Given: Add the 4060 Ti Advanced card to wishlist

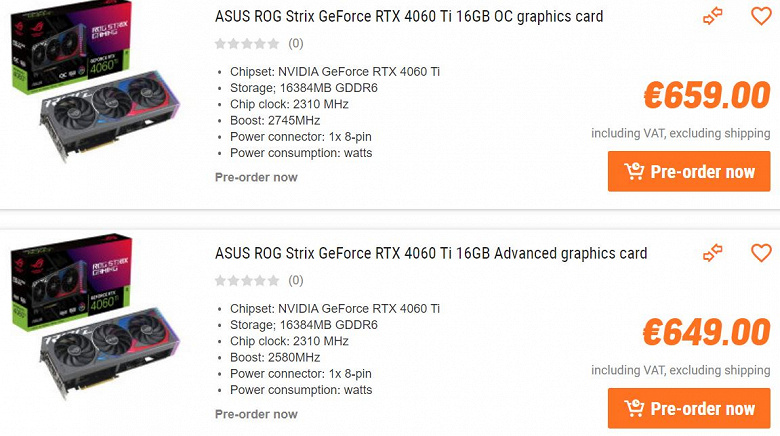Looking at the screenshot, I should 761,253.
